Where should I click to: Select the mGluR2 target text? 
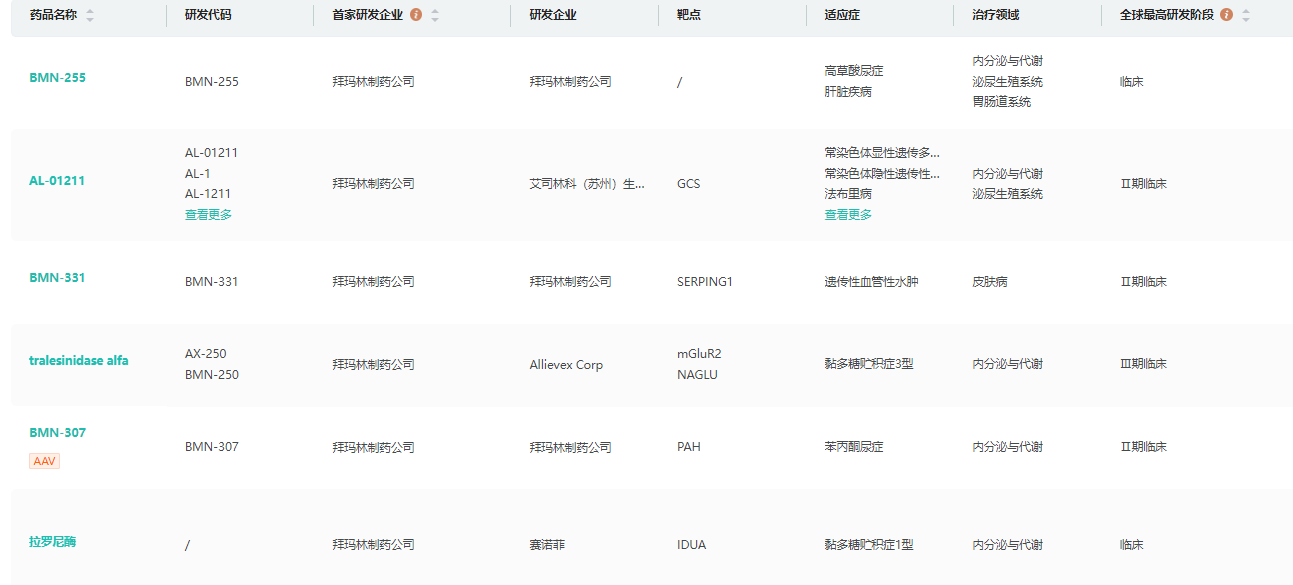699,354
